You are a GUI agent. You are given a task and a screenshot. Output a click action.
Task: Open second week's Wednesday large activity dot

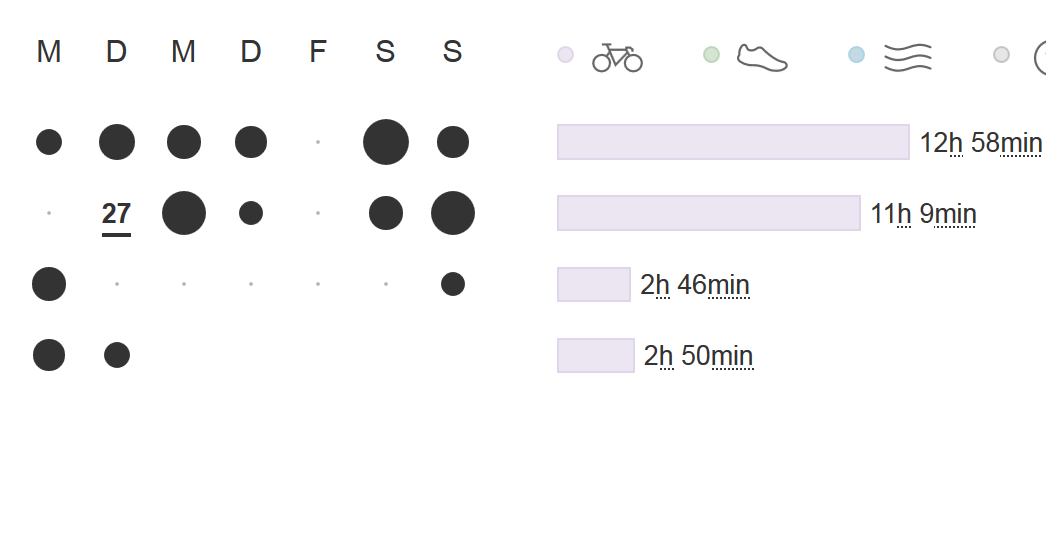[x=184, y=213]
